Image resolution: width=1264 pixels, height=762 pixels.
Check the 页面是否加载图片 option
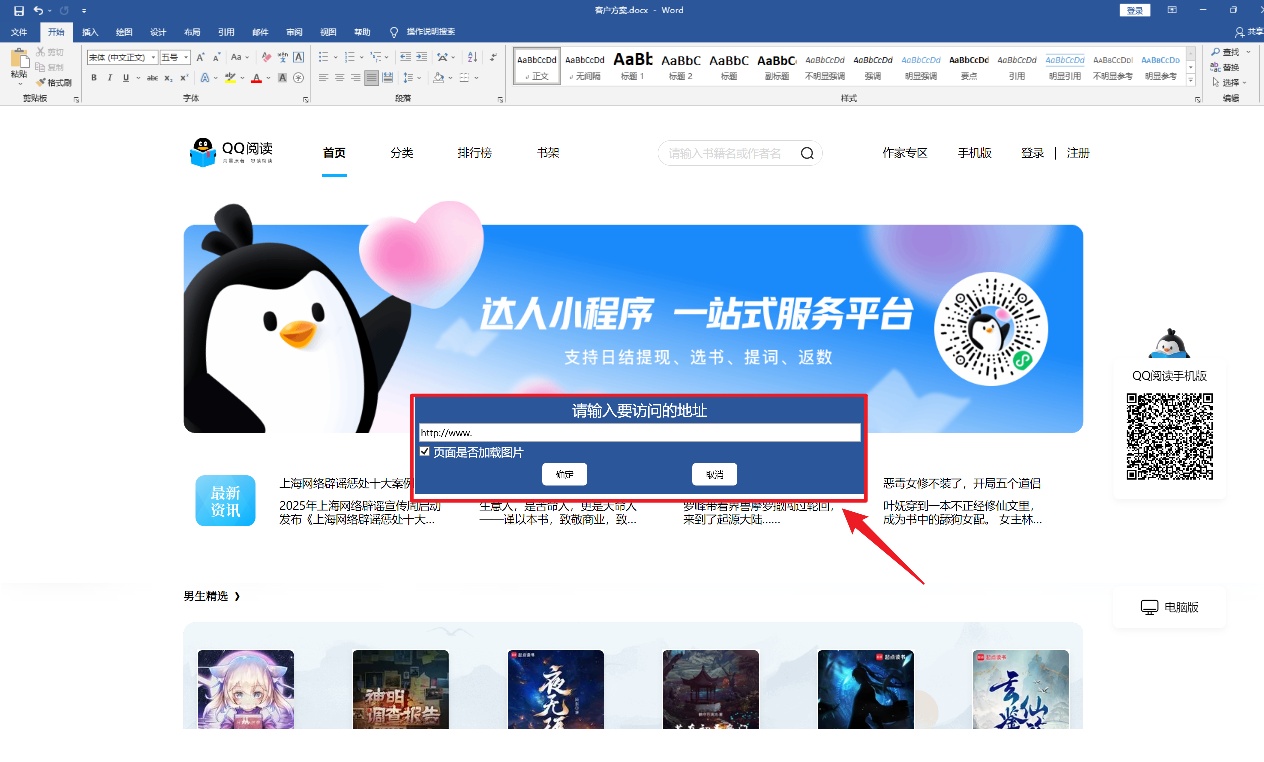pos(424,450)
